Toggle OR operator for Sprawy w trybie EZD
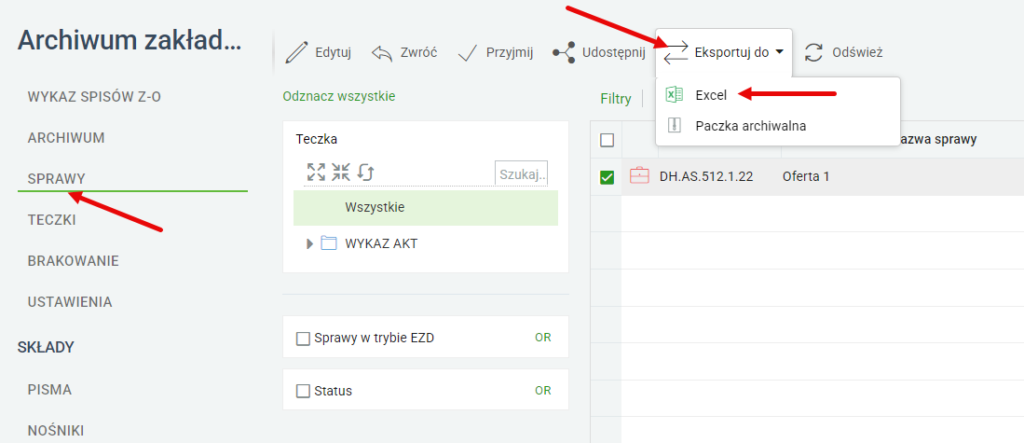1024x443 pixels. click(543, 338)
